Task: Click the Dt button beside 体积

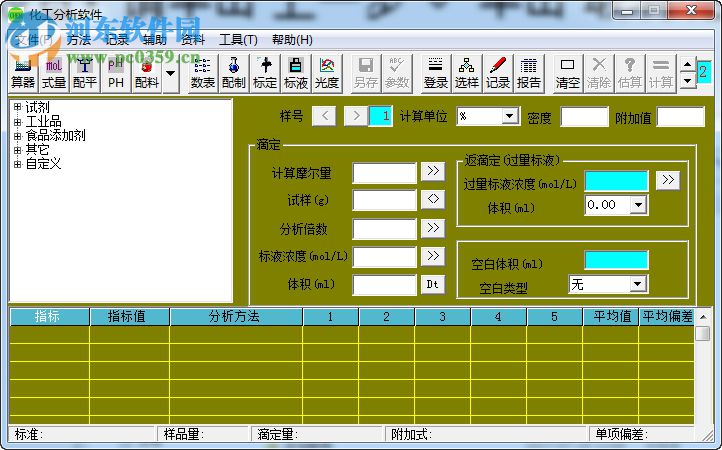Action: [x=433, y=285]
